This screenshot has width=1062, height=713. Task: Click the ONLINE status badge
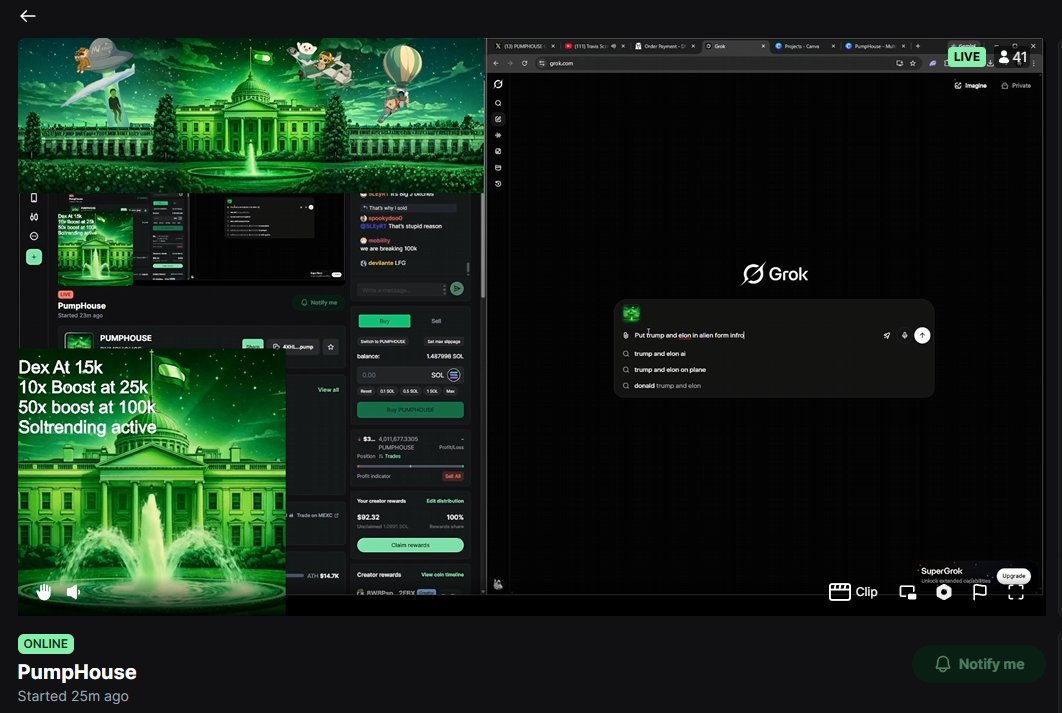(46, 644)
